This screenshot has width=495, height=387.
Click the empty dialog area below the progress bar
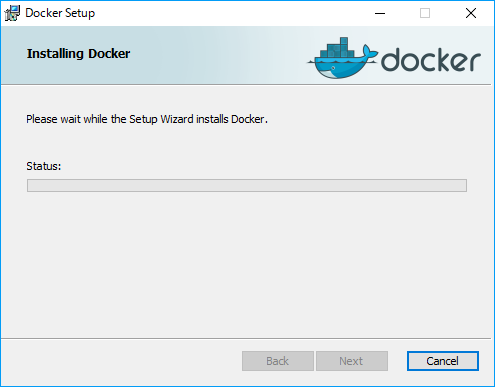(x=247, y=263)
